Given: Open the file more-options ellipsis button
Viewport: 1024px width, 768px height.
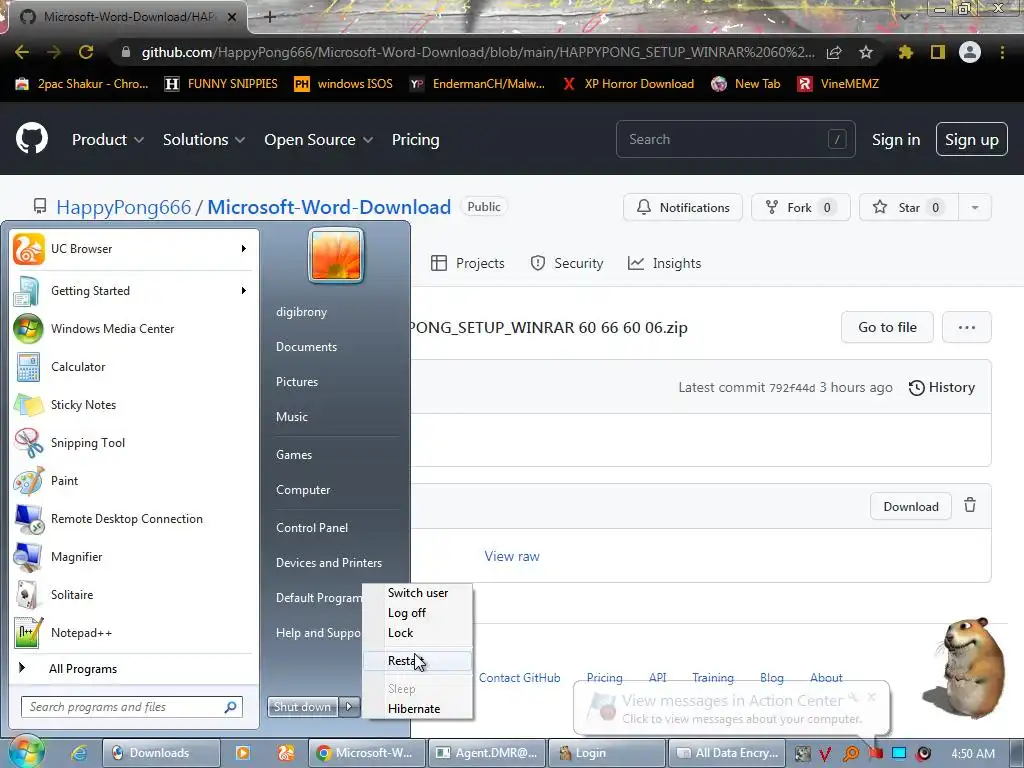Looking at the screenshot, I should (x=967, y=327).
